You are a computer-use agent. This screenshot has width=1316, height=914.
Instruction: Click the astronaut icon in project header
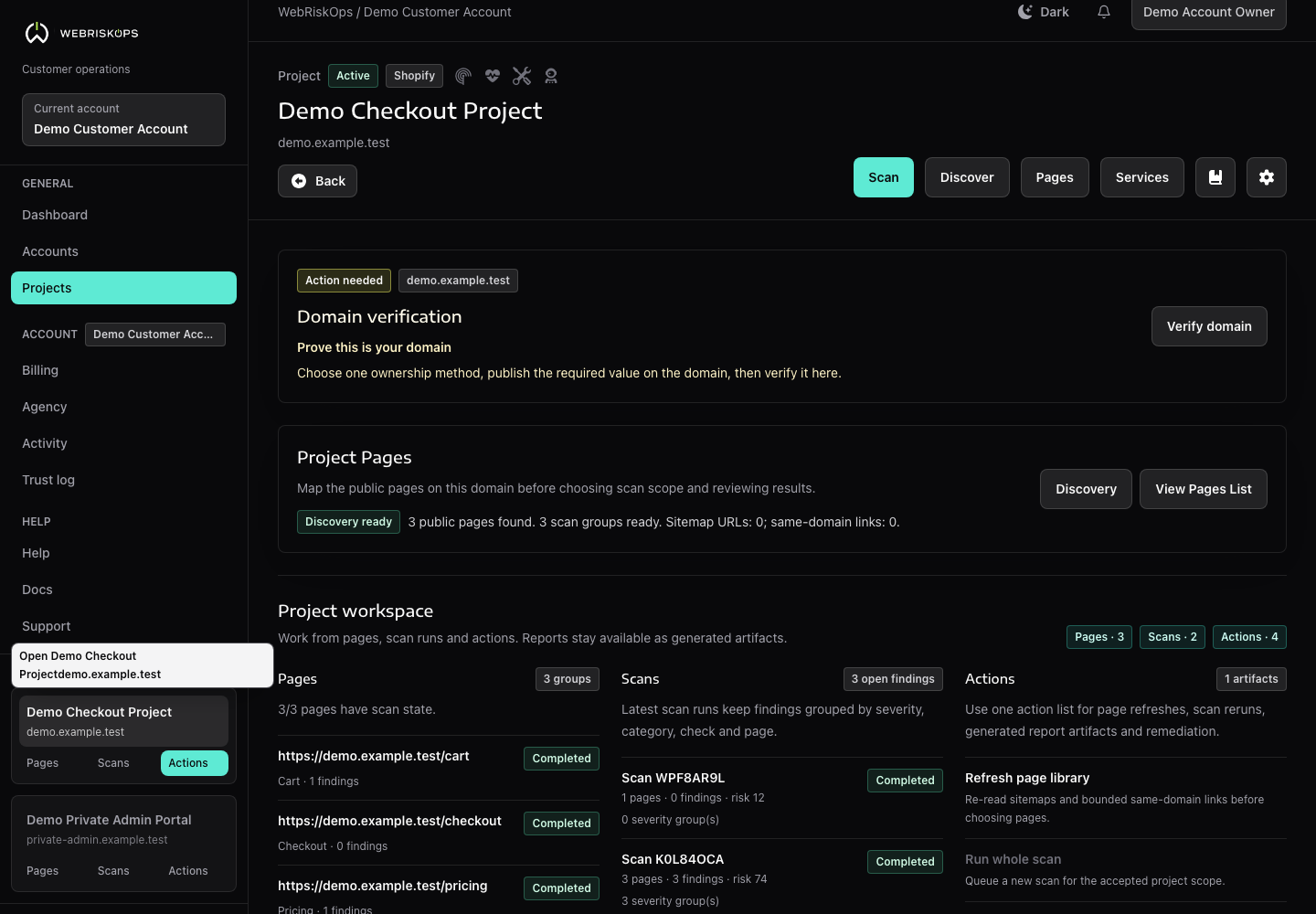click(x=551, y=76)
